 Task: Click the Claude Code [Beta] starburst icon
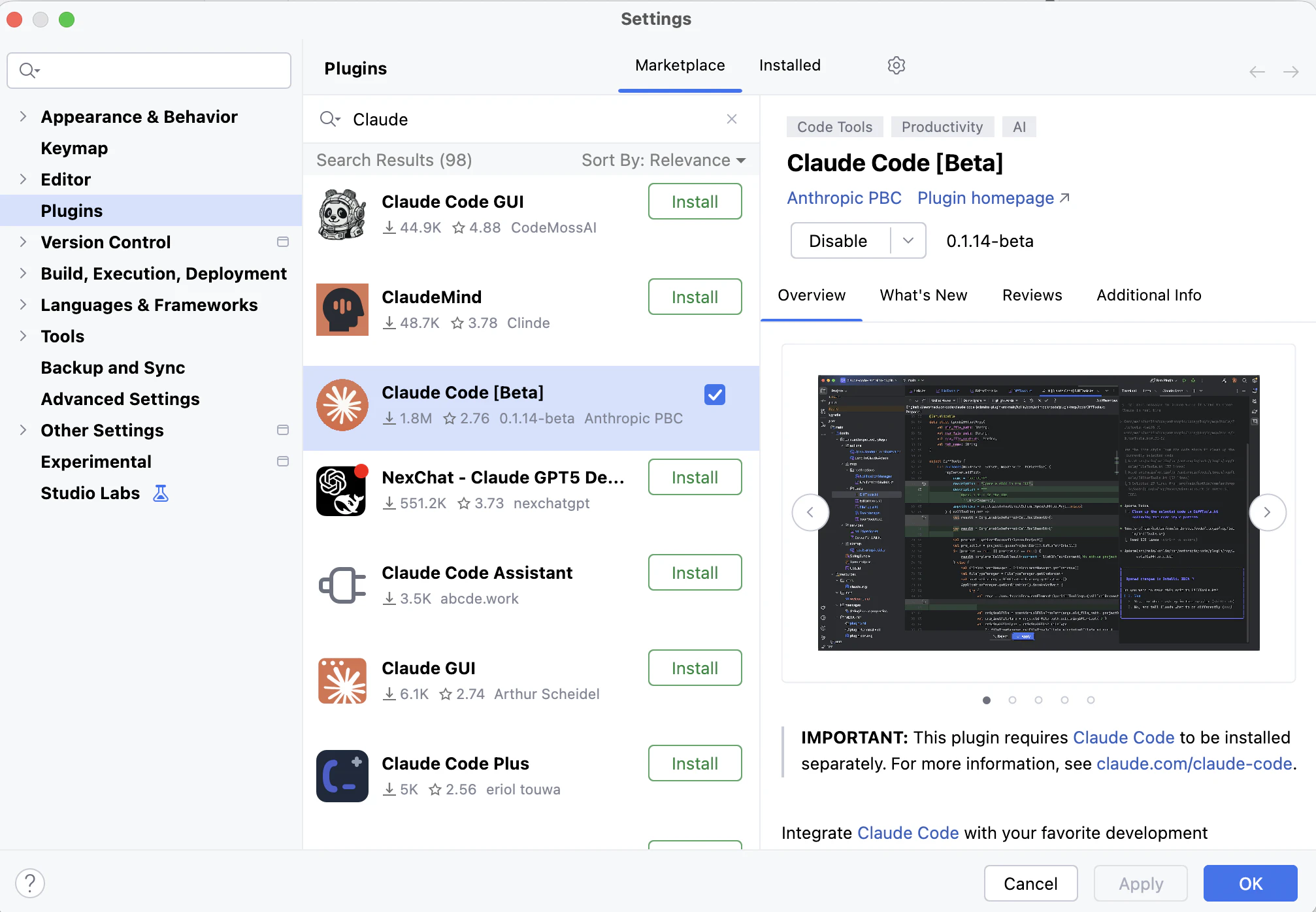point(342,405)
